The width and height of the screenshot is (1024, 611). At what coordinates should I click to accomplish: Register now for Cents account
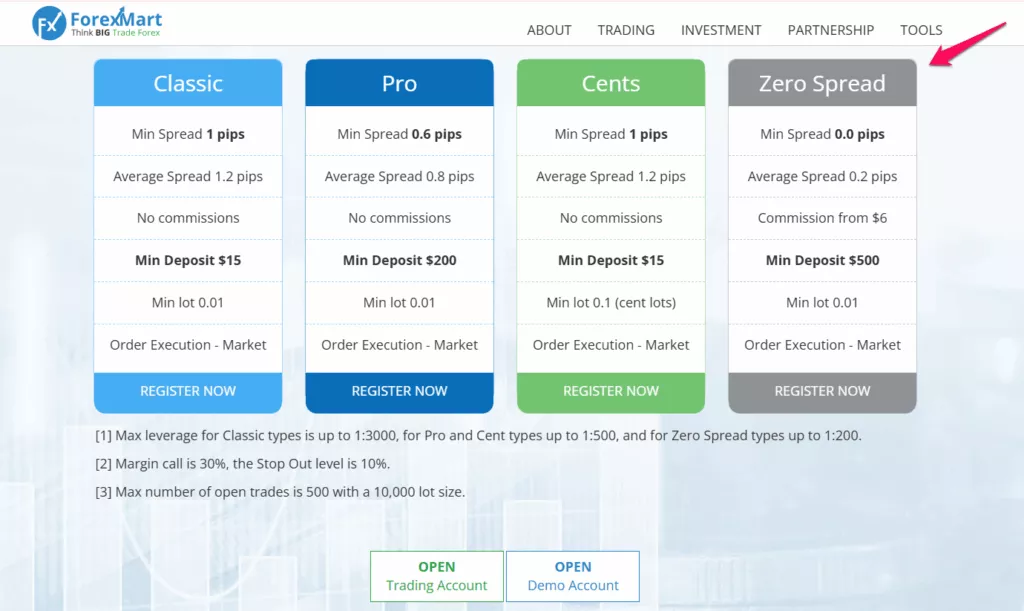click(x=611, y=392)
